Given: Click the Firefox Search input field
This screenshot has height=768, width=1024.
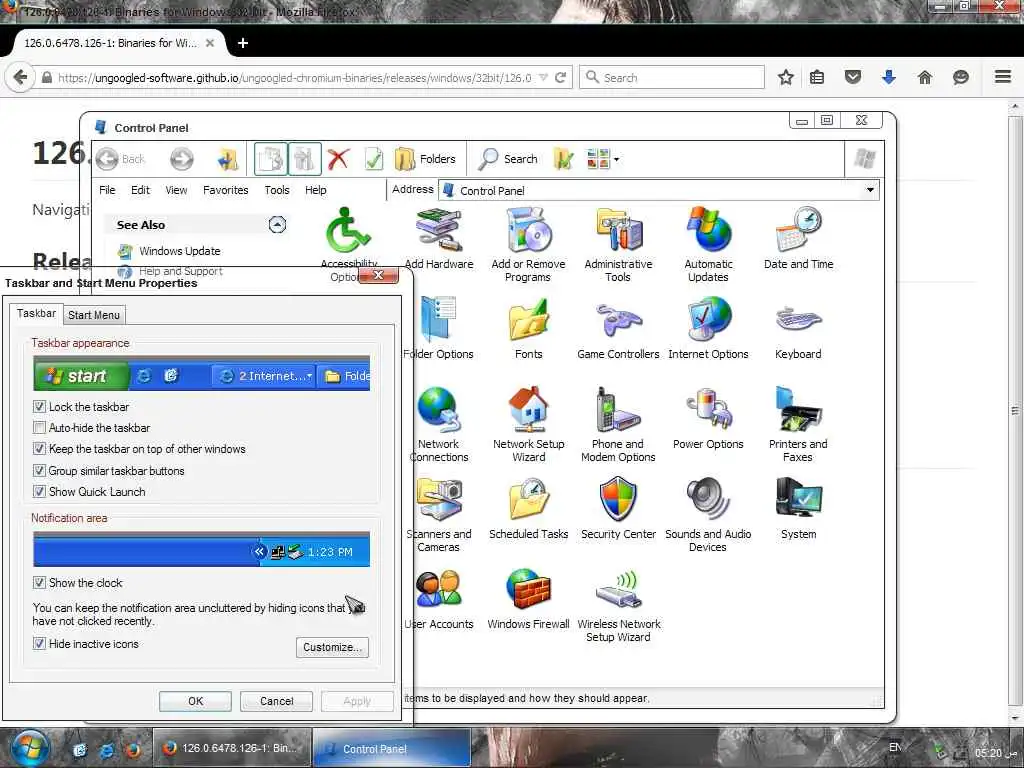Looking at the screenshot, I should tap(672, 77).
